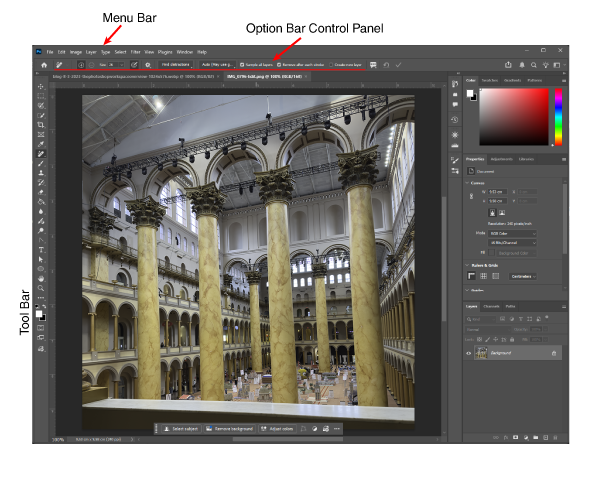Select the Crop tool
Screen dimensions: 600x483
(x=41, y=124)
